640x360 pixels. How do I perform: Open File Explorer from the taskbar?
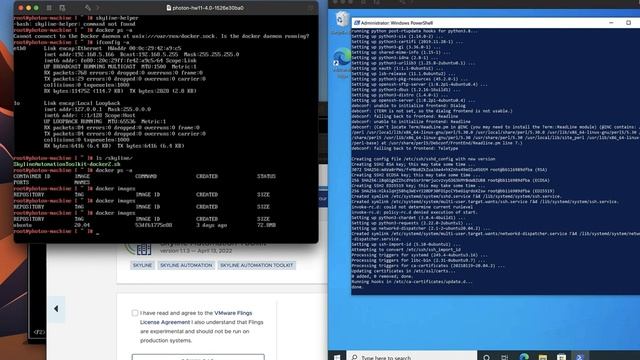(543, 357)
